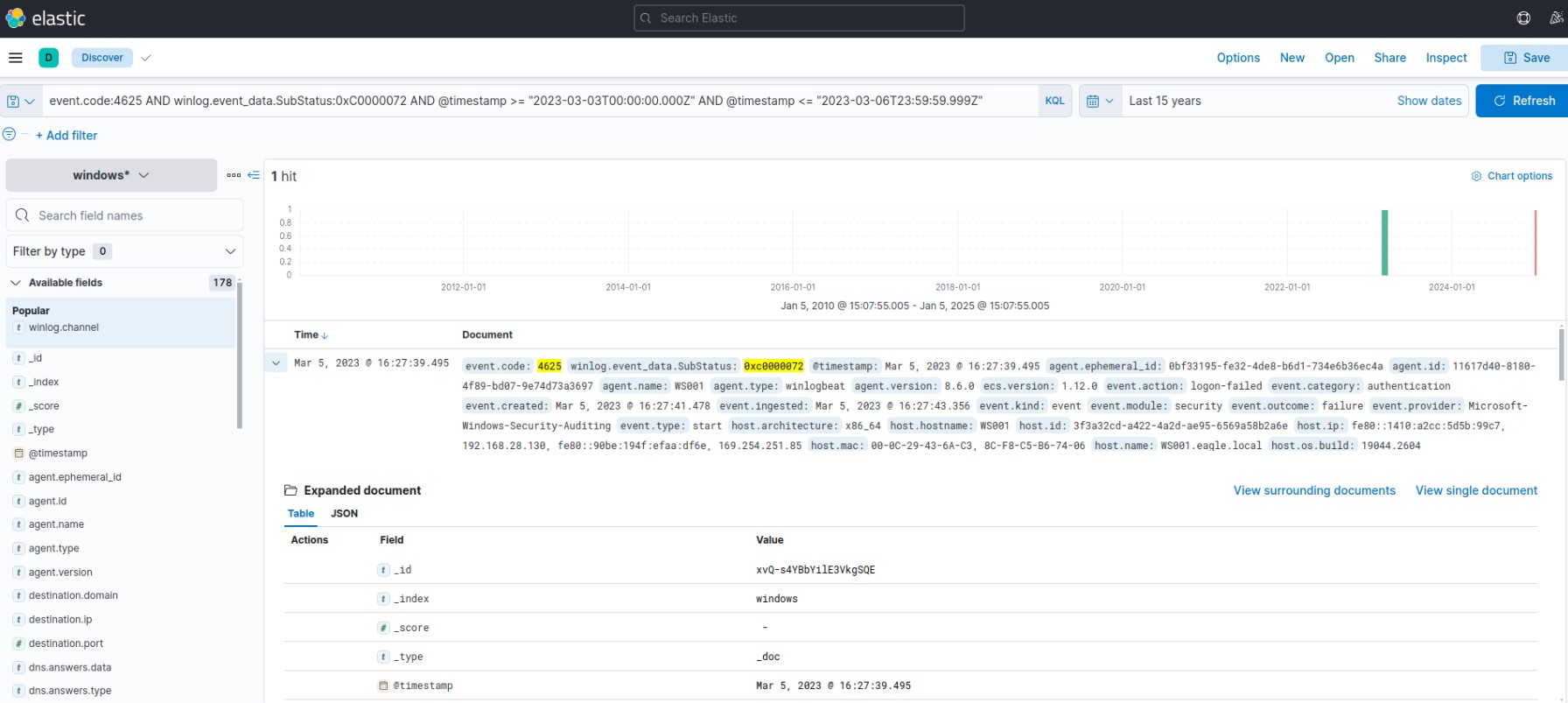Screen dimensions: 1568x703
Task: Select the agent.name field in sidebar
Action: pos(56,524)
